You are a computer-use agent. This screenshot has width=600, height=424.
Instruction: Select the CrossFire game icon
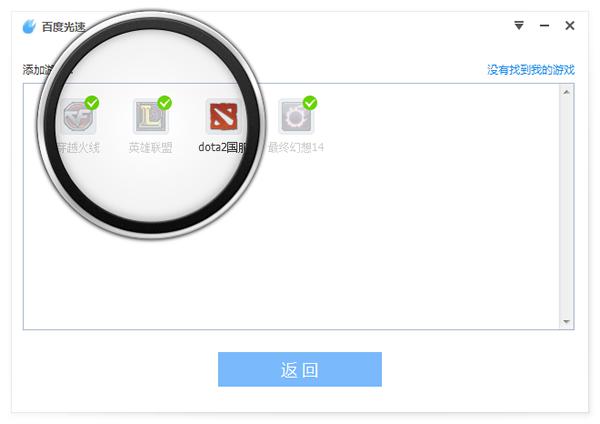(78, 117)
